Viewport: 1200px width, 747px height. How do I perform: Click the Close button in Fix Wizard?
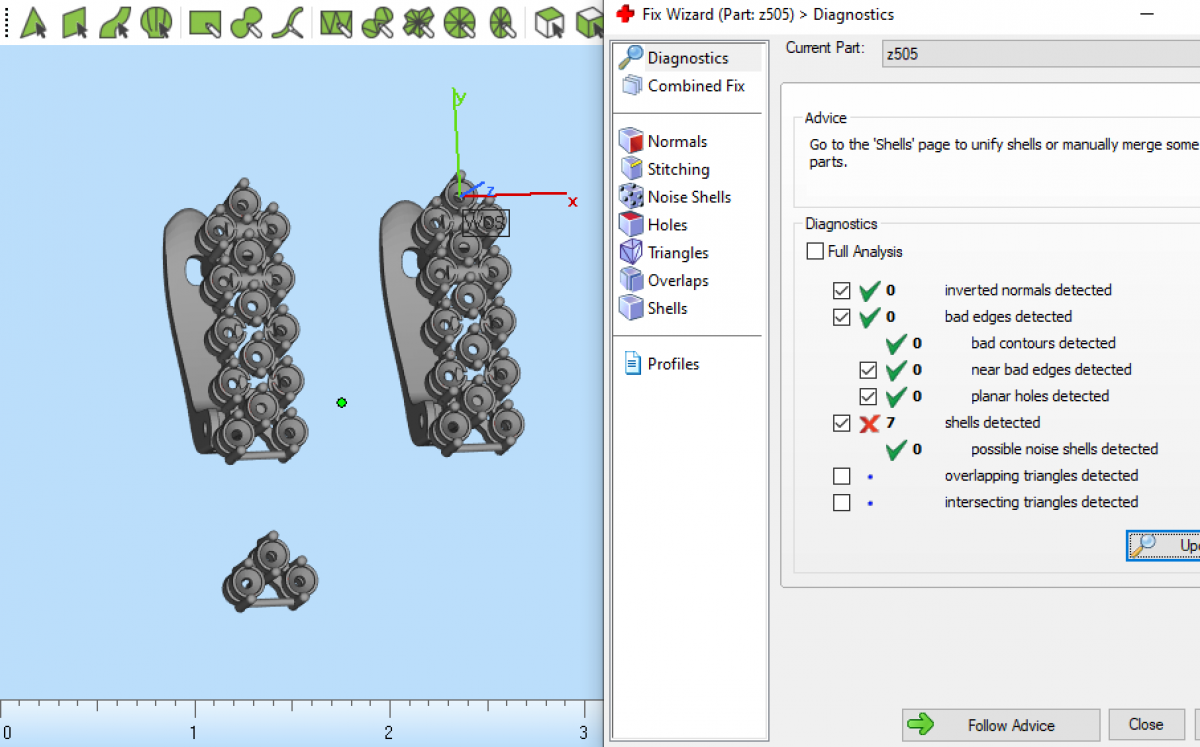pos(1145,724)
